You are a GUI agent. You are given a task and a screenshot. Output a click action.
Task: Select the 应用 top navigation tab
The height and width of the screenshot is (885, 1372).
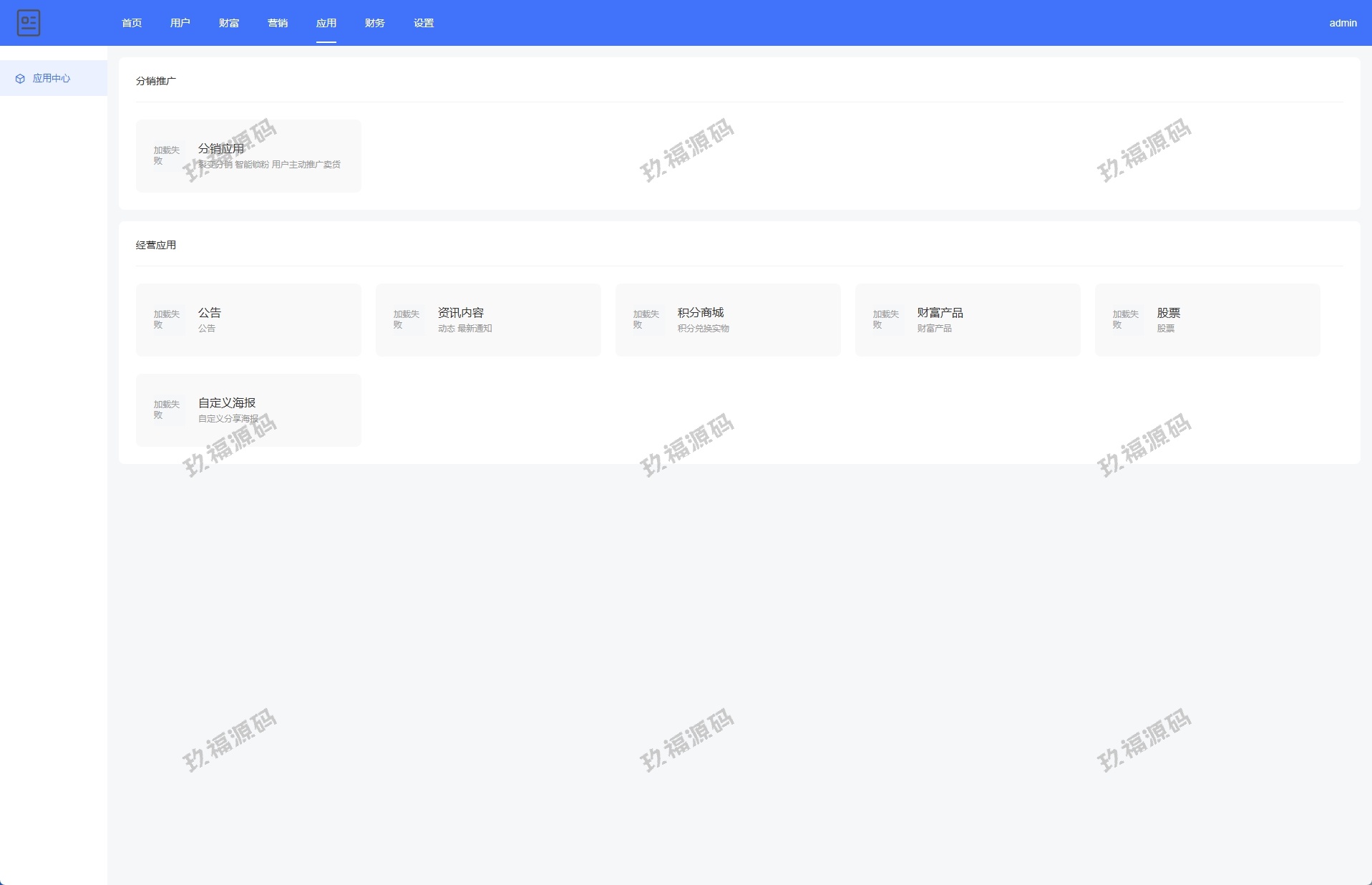326,23
